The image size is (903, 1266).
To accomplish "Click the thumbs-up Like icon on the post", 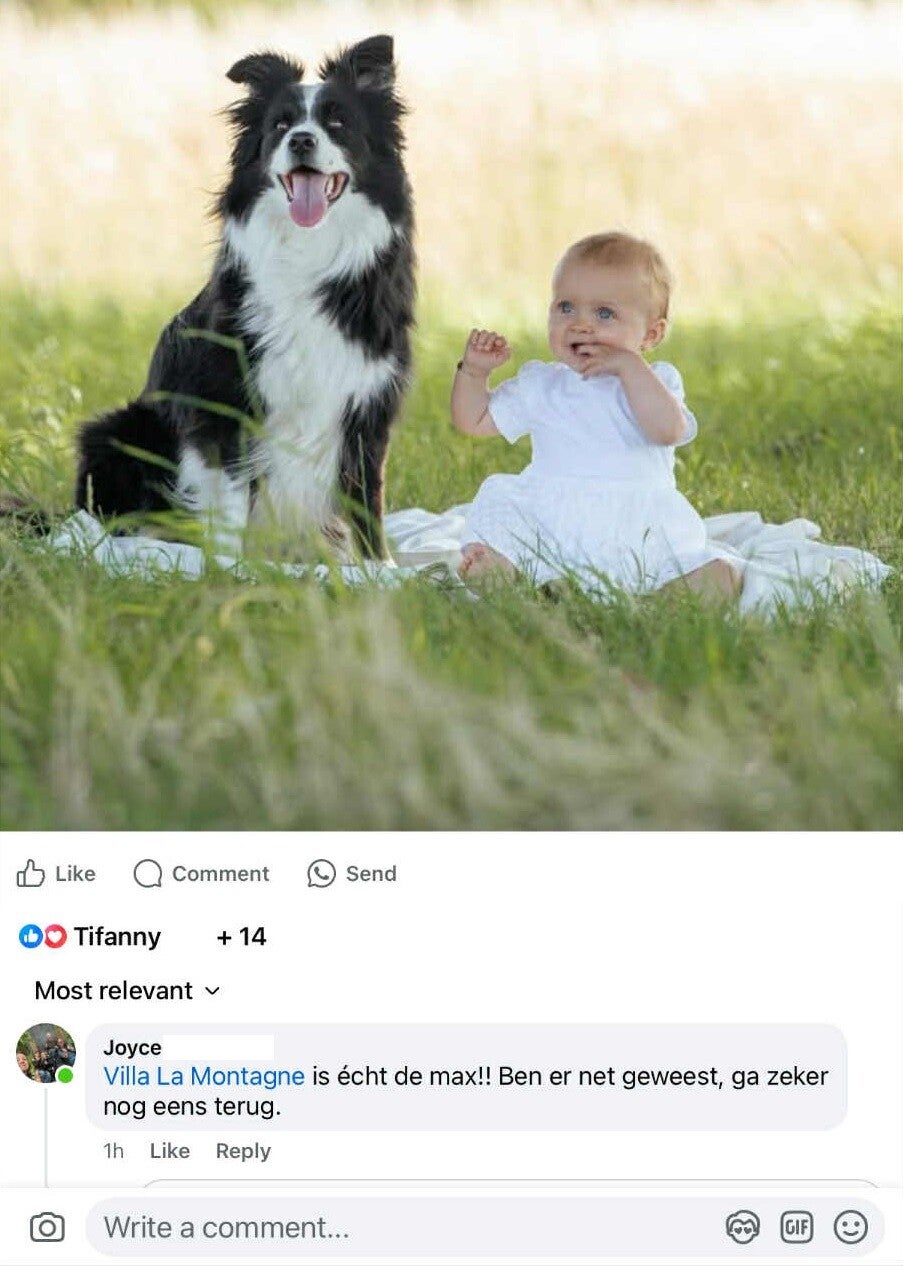I will click(31, 873).
